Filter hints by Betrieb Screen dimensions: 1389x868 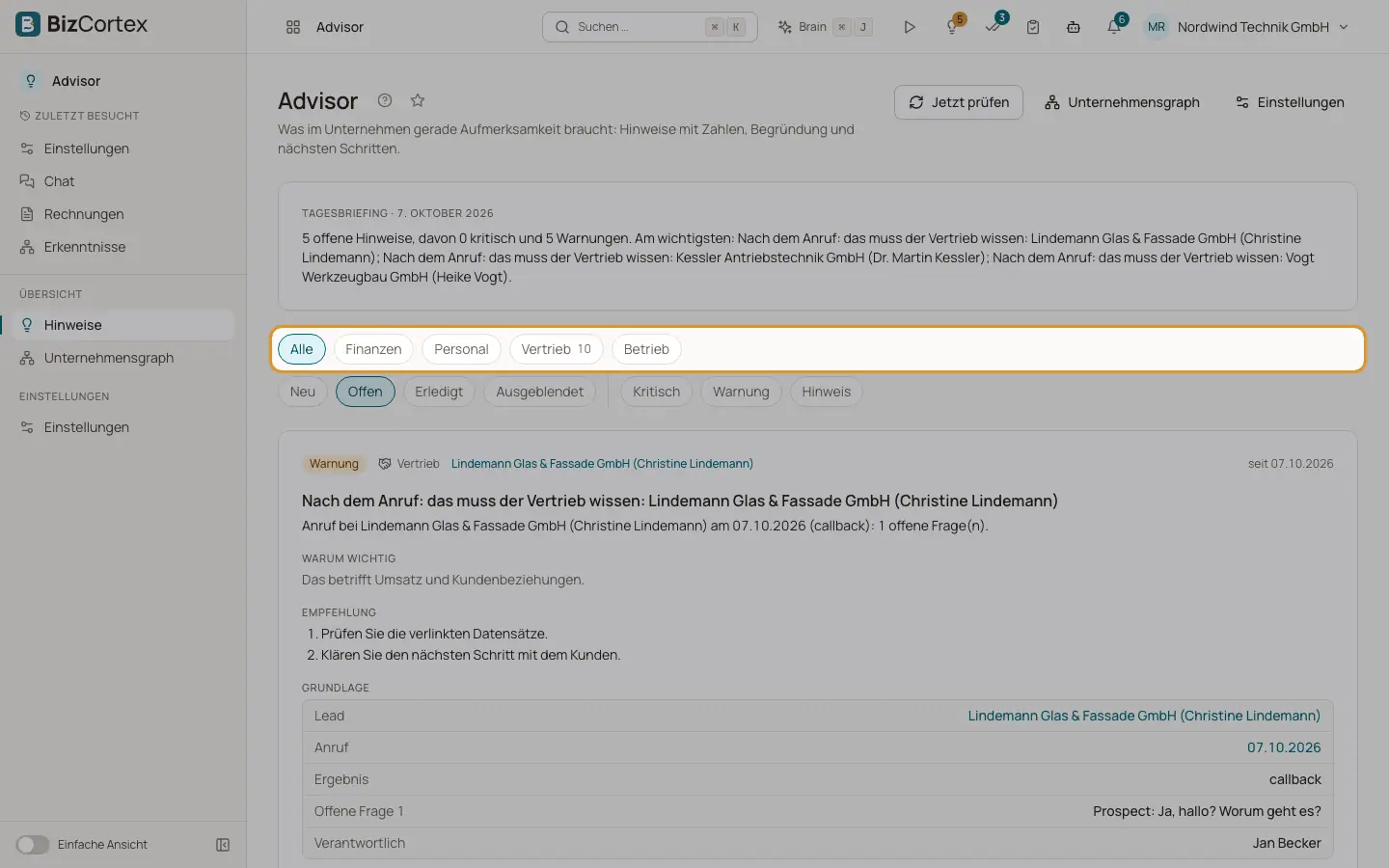(x=646, y=349)
